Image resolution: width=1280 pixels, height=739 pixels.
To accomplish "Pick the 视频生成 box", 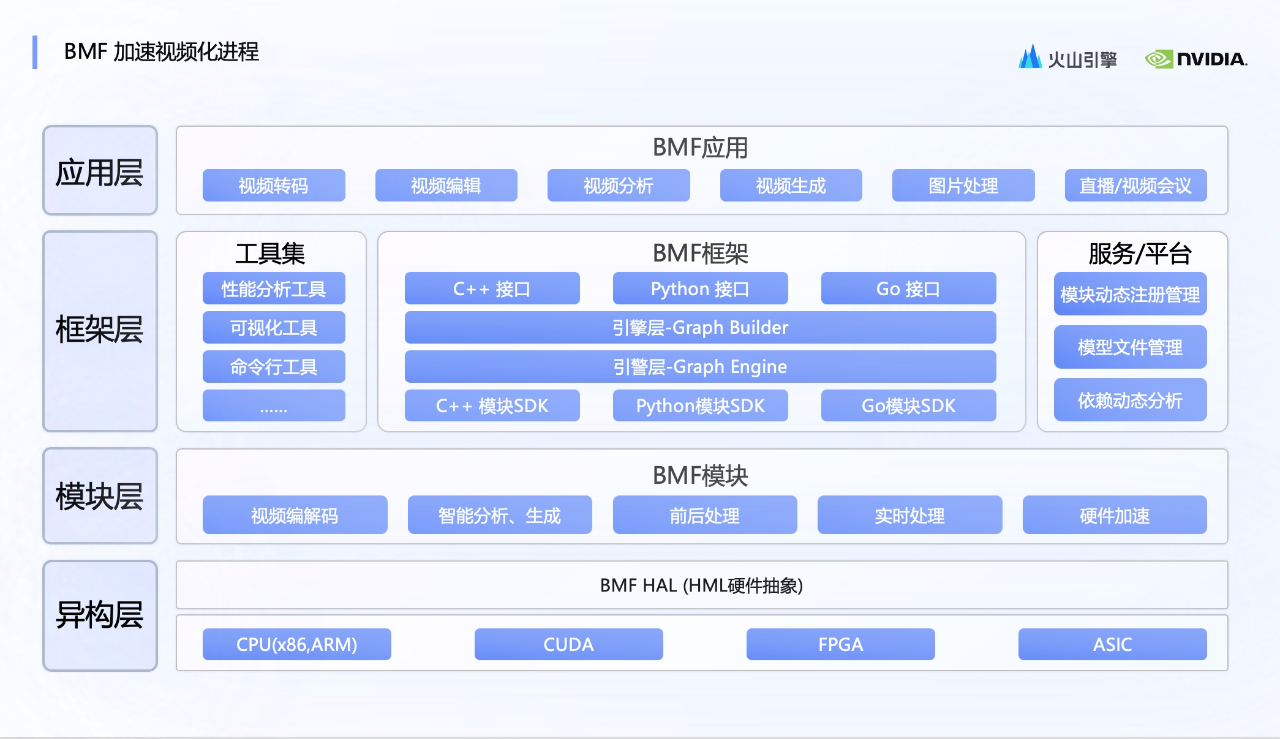I will pyautogui.click(x=791, y=186).
